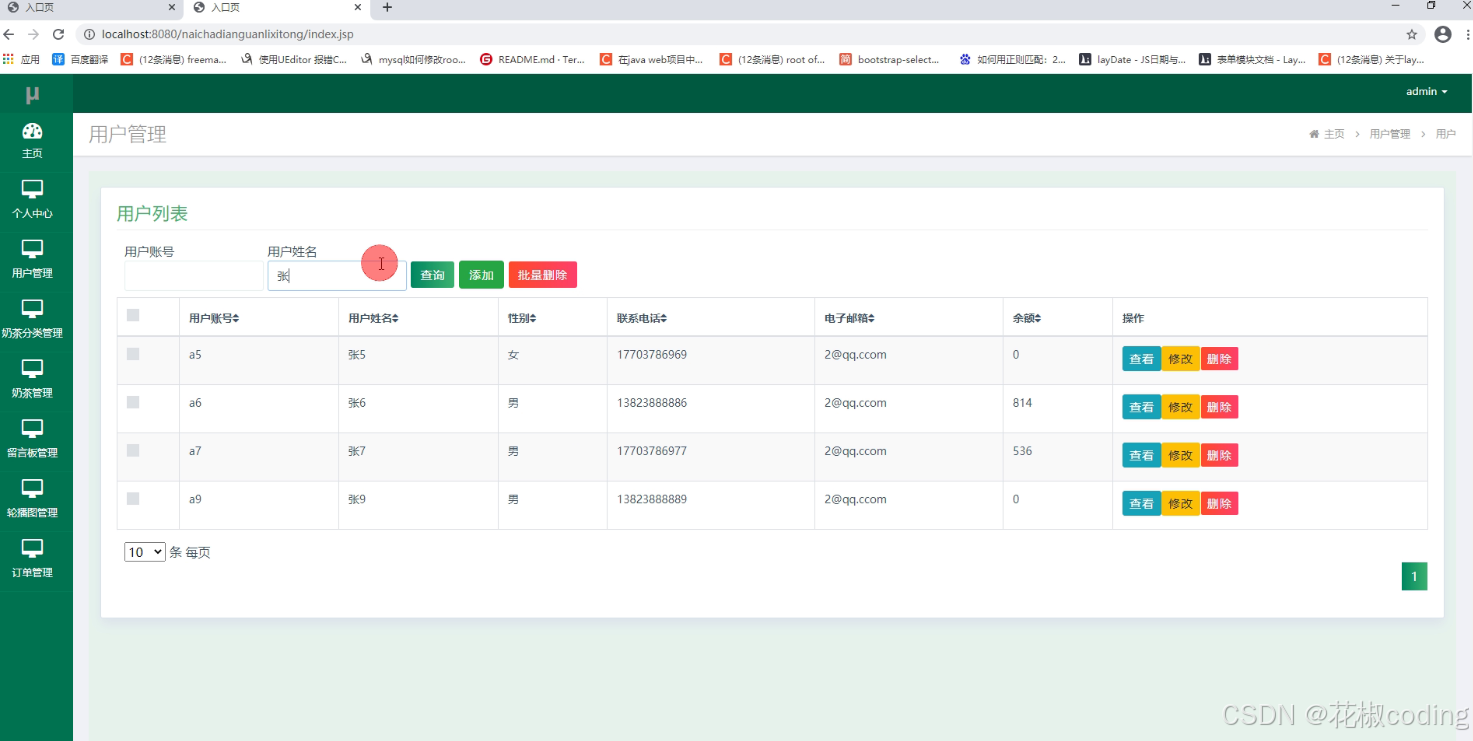Sort by 联系电话 column header
Image resolution: width=1473 pixels, height=741 pixels.
click(x=642, y=318)
